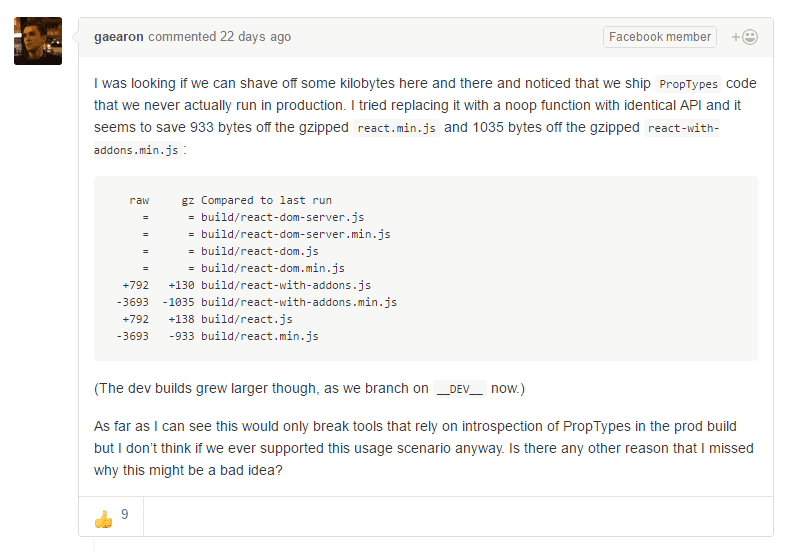Viewport: 785px width, 551px height.
Task: Click the build/react-dom-server.min.js code line
Action: point(266,234)
